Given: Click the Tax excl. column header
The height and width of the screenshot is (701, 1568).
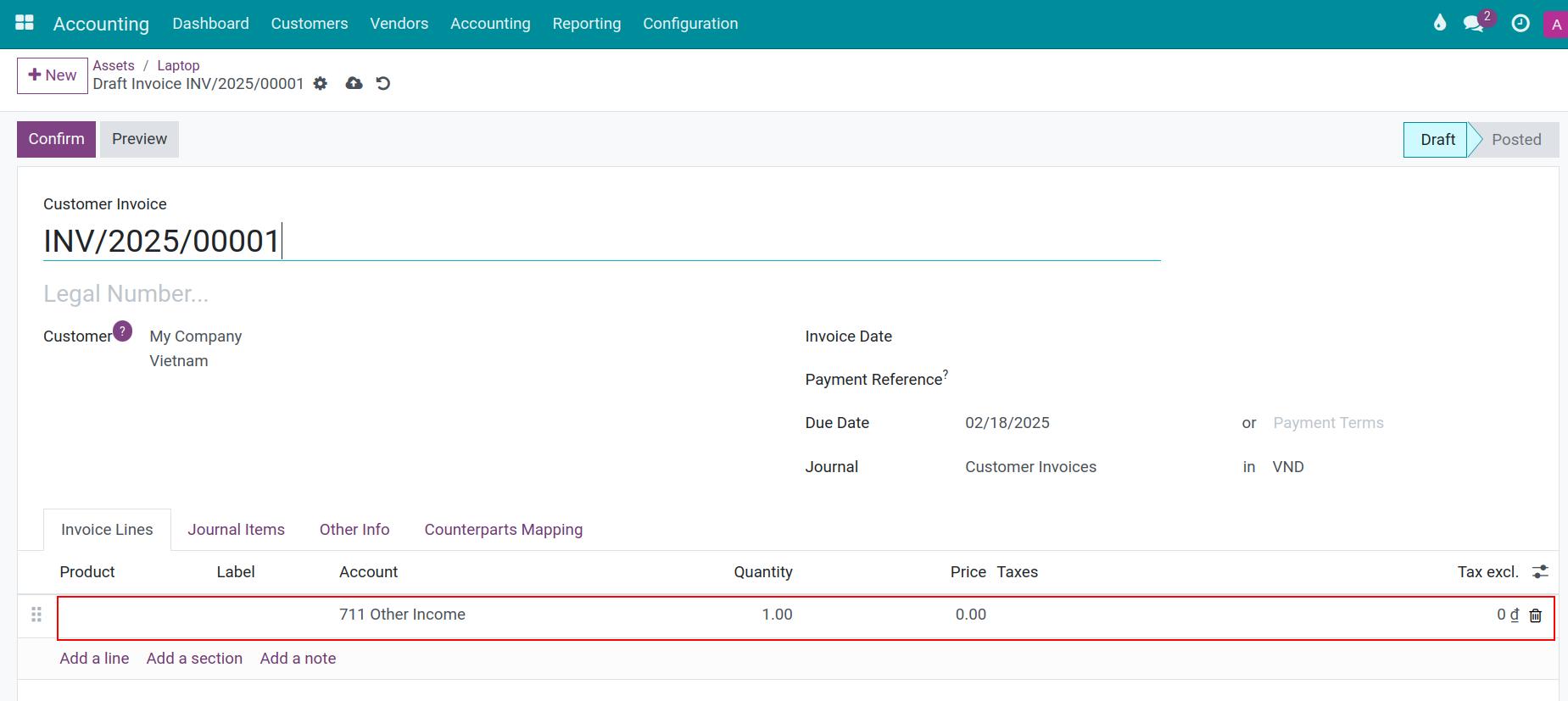Looking at the screenshot, I should click(x=1487, y=572).
